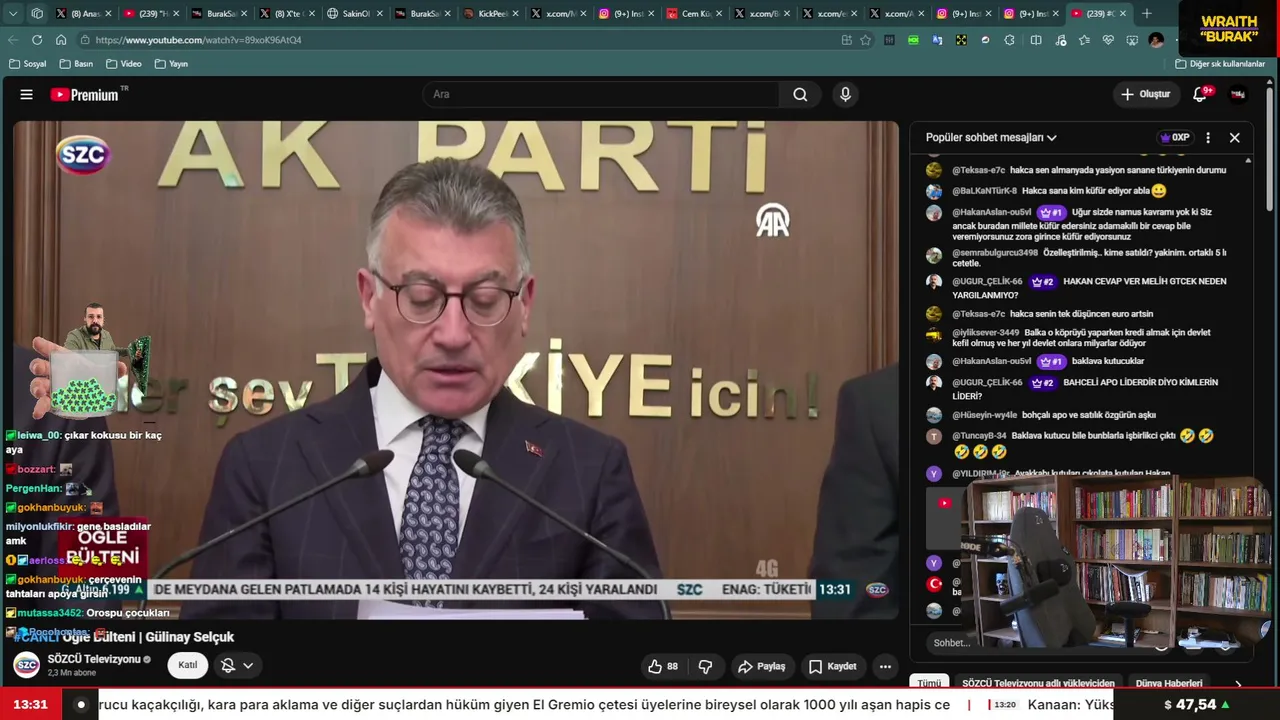Like the video with thumbs up

[x=662, y=666]
